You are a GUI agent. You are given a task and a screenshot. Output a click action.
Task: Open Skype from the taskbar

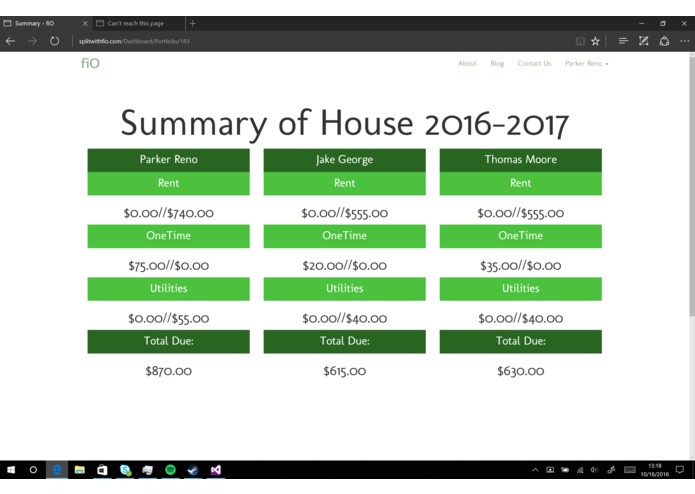(125, 470)
